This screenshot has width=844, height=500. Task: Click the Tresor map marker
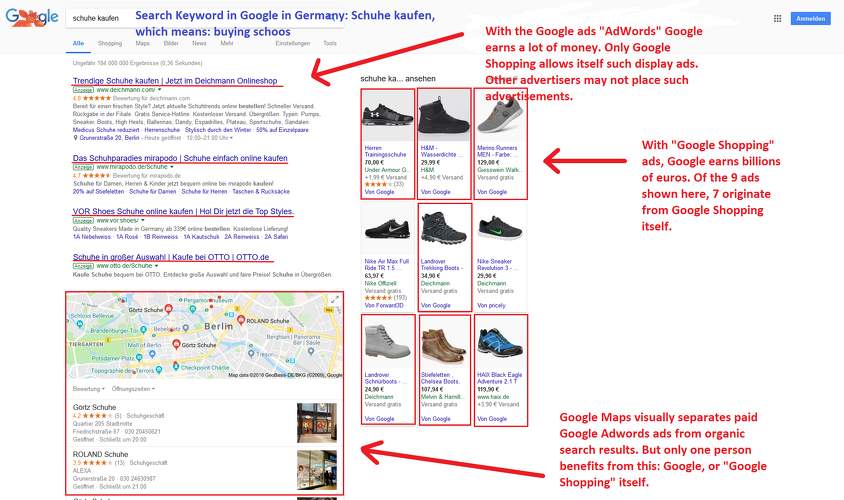[251, 354]
